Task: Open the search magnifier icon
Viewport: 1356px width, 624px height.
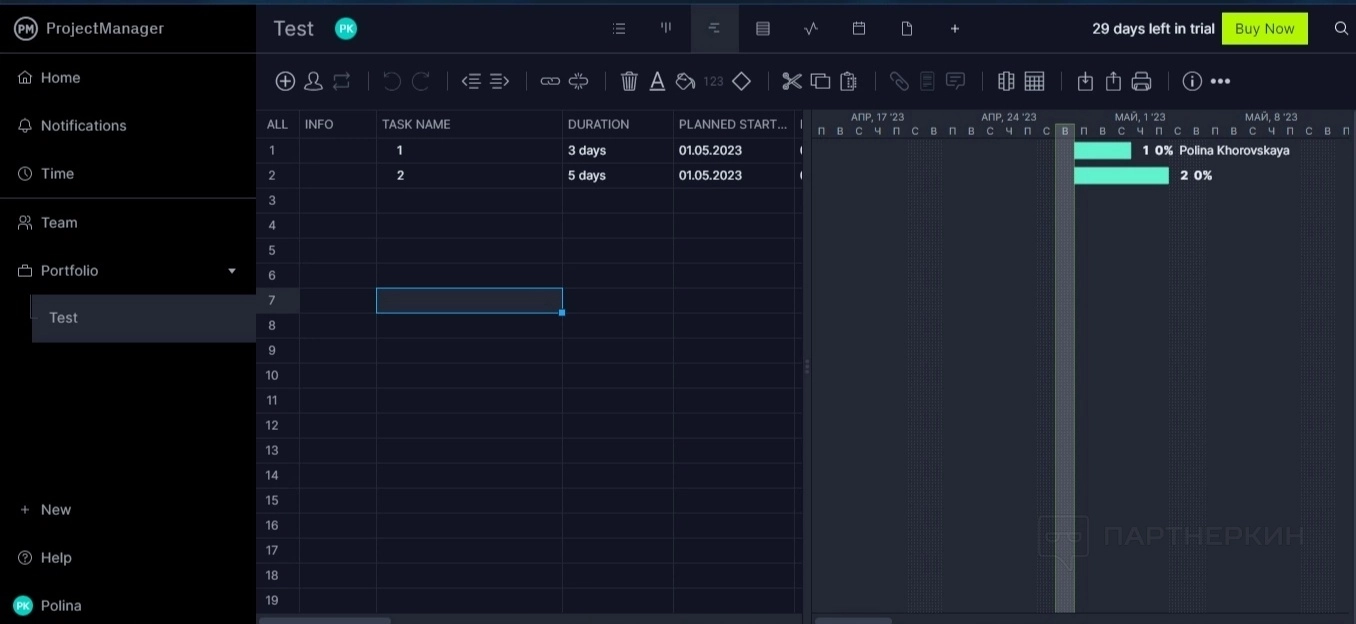Action: 1341,29
